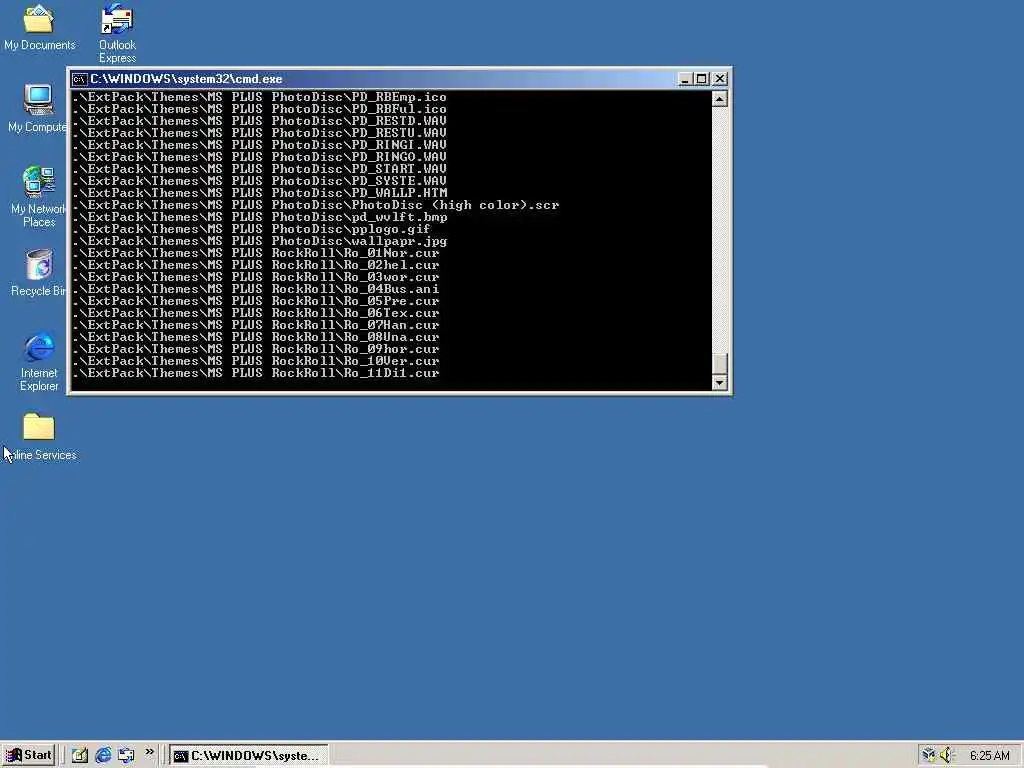Click the Show Desktop quick launch icon
The width and height of the screenshot is (1024, 768).
pyautogui.click(x=80, y=755)
